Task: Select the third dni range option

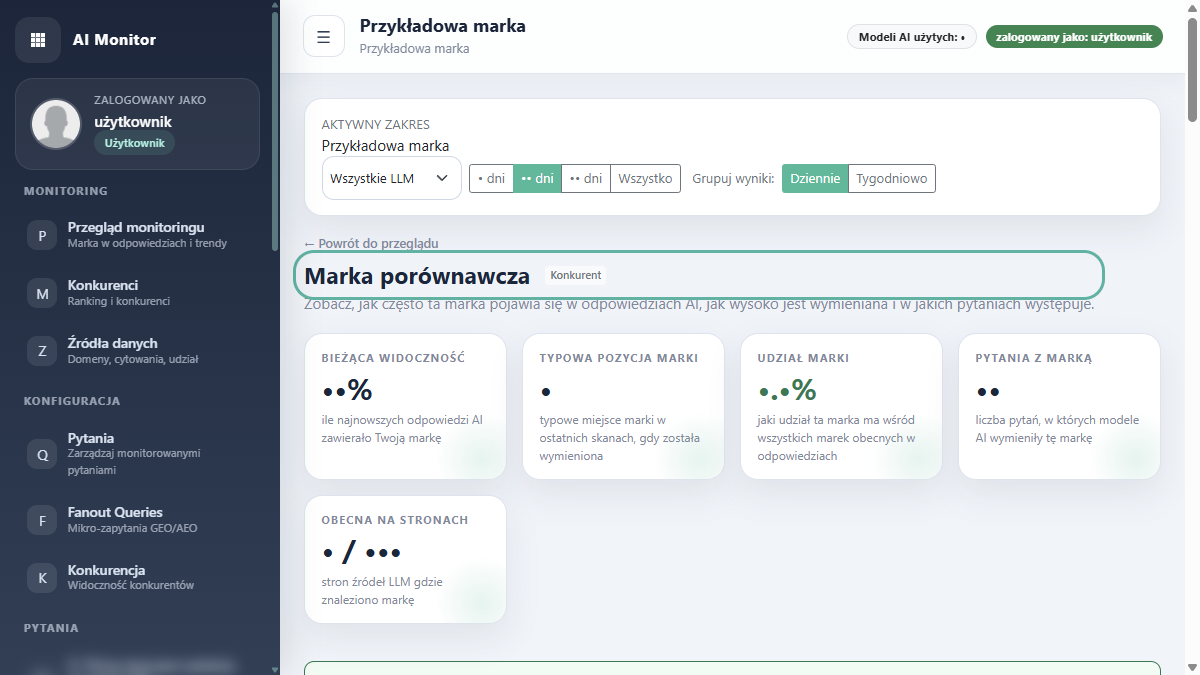Action: pos(586,179)
